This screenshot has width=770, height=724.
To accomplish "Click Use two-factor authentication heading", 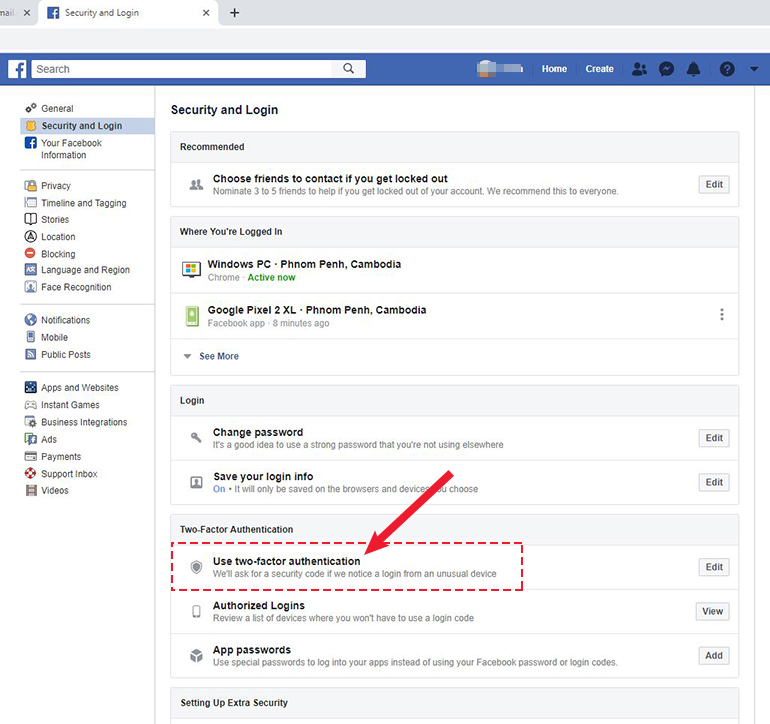I will point(286,561).
